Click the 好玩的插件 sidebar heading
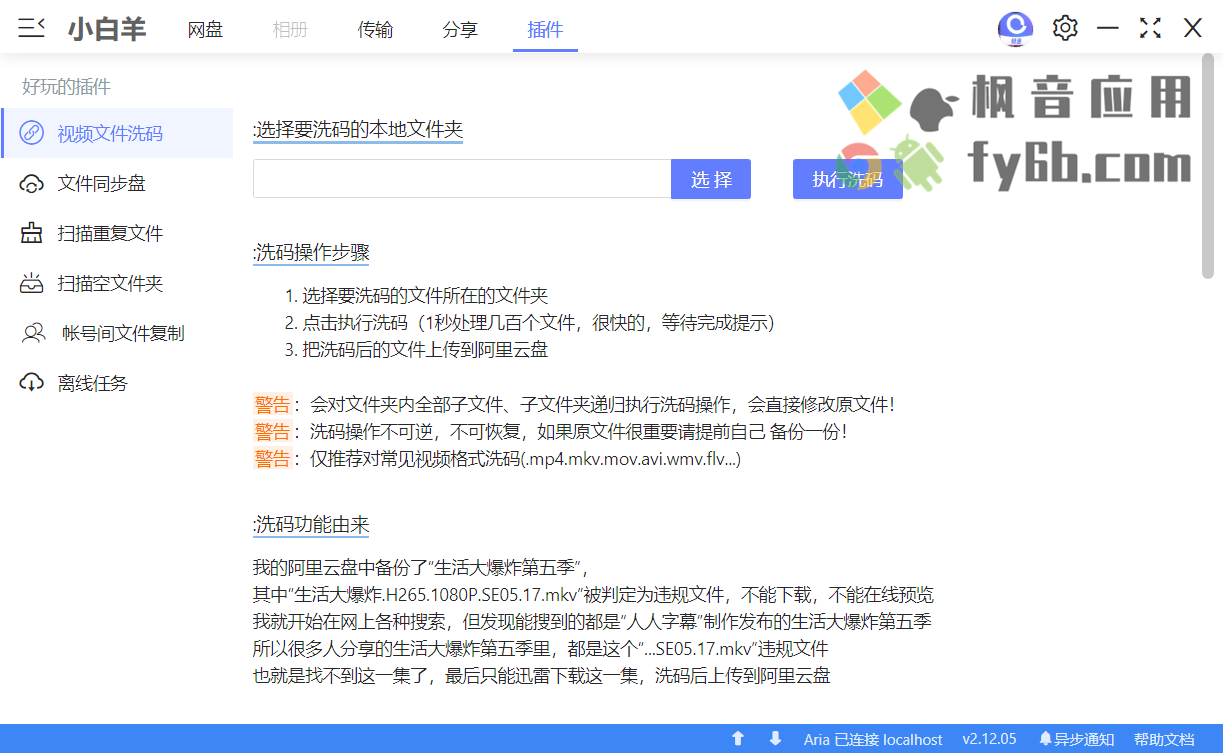 pos(66,86)
